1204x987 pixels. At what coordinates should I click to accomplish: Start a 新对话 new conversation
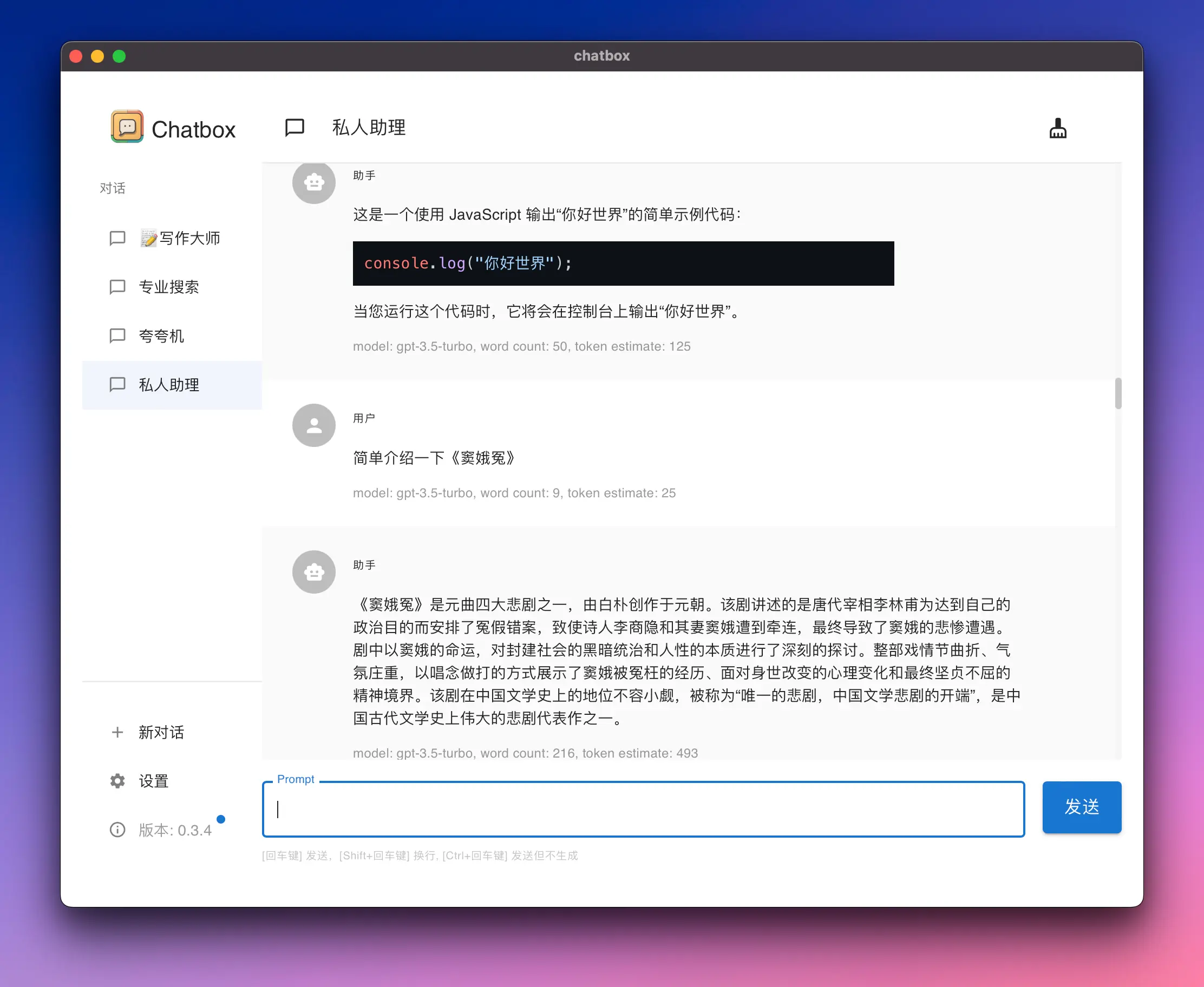tap(161, 732)
